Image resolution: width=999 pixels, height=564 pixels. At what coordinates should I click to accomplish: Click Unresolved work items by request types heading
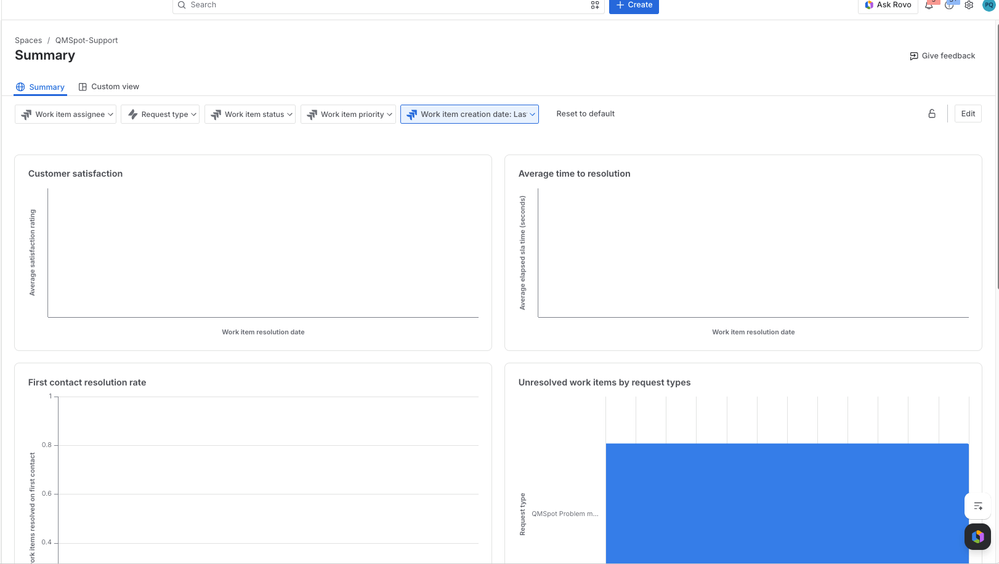click(x=604, y=382)
